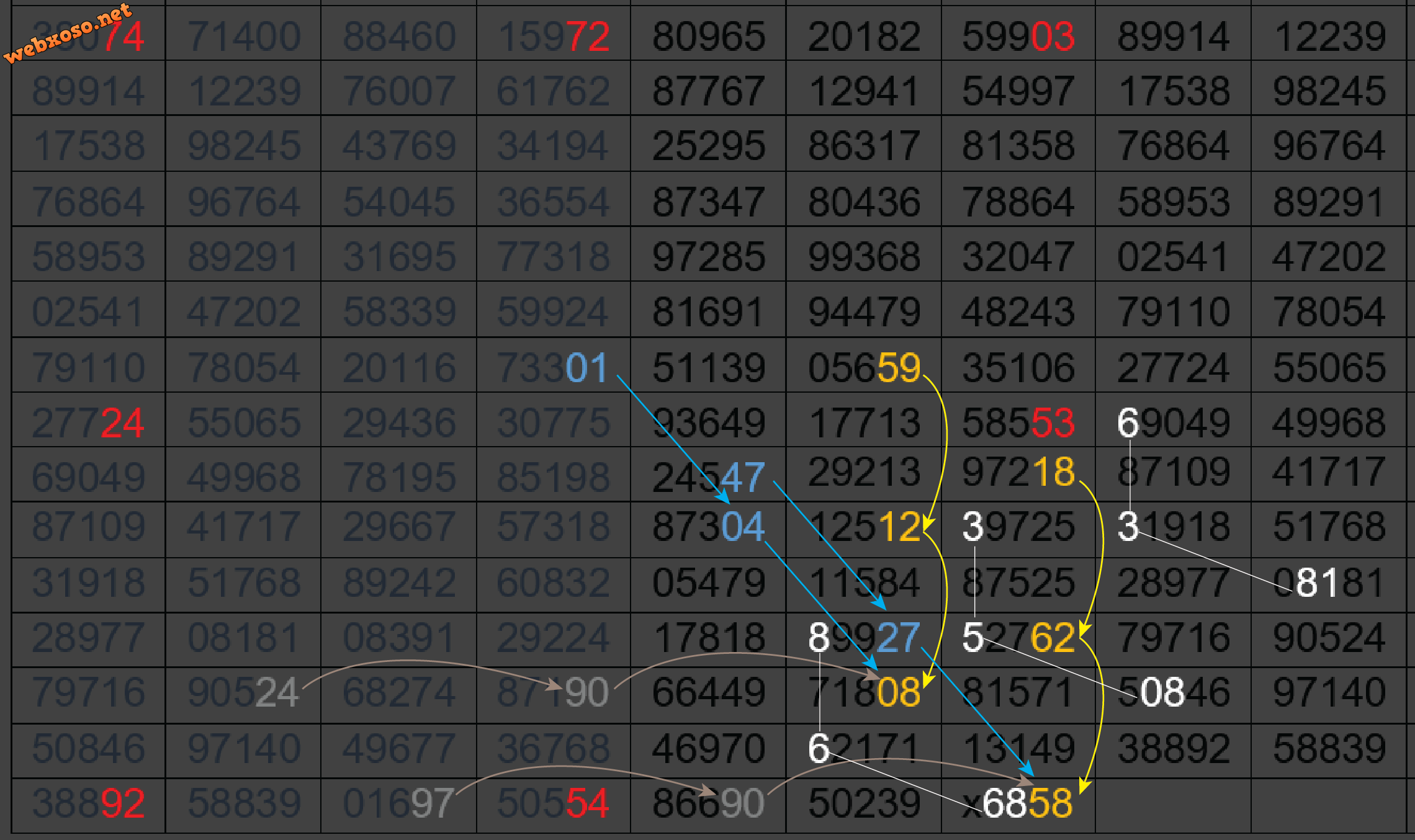
Task: Select the cell with number 87304
Action: click(x=708, y=527)
